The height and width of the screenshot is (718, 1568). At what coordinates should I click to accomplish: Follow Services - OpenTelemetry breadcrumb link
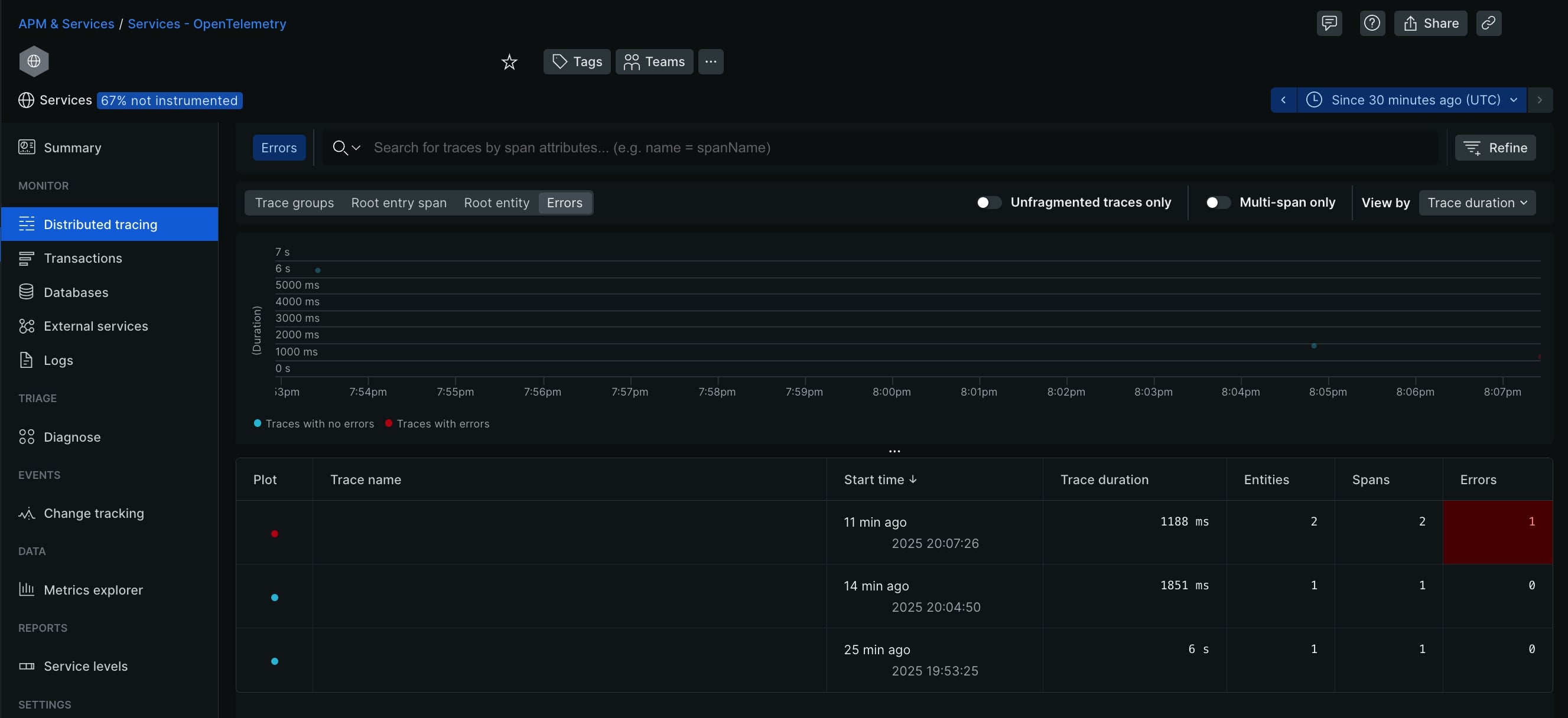[x=206, y=24]
